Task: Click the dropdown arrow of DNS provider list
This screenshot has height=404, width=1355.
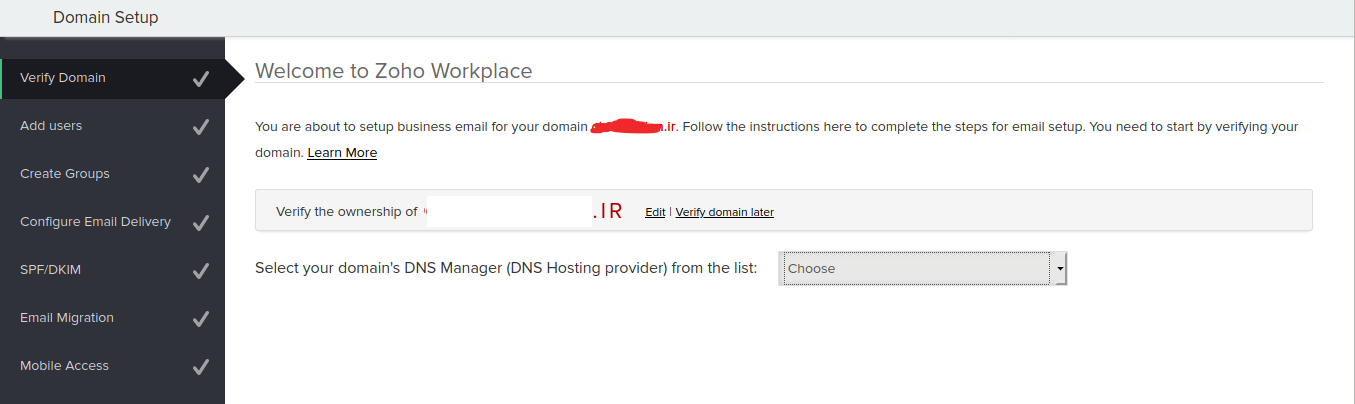Action: click(1059, 268)
